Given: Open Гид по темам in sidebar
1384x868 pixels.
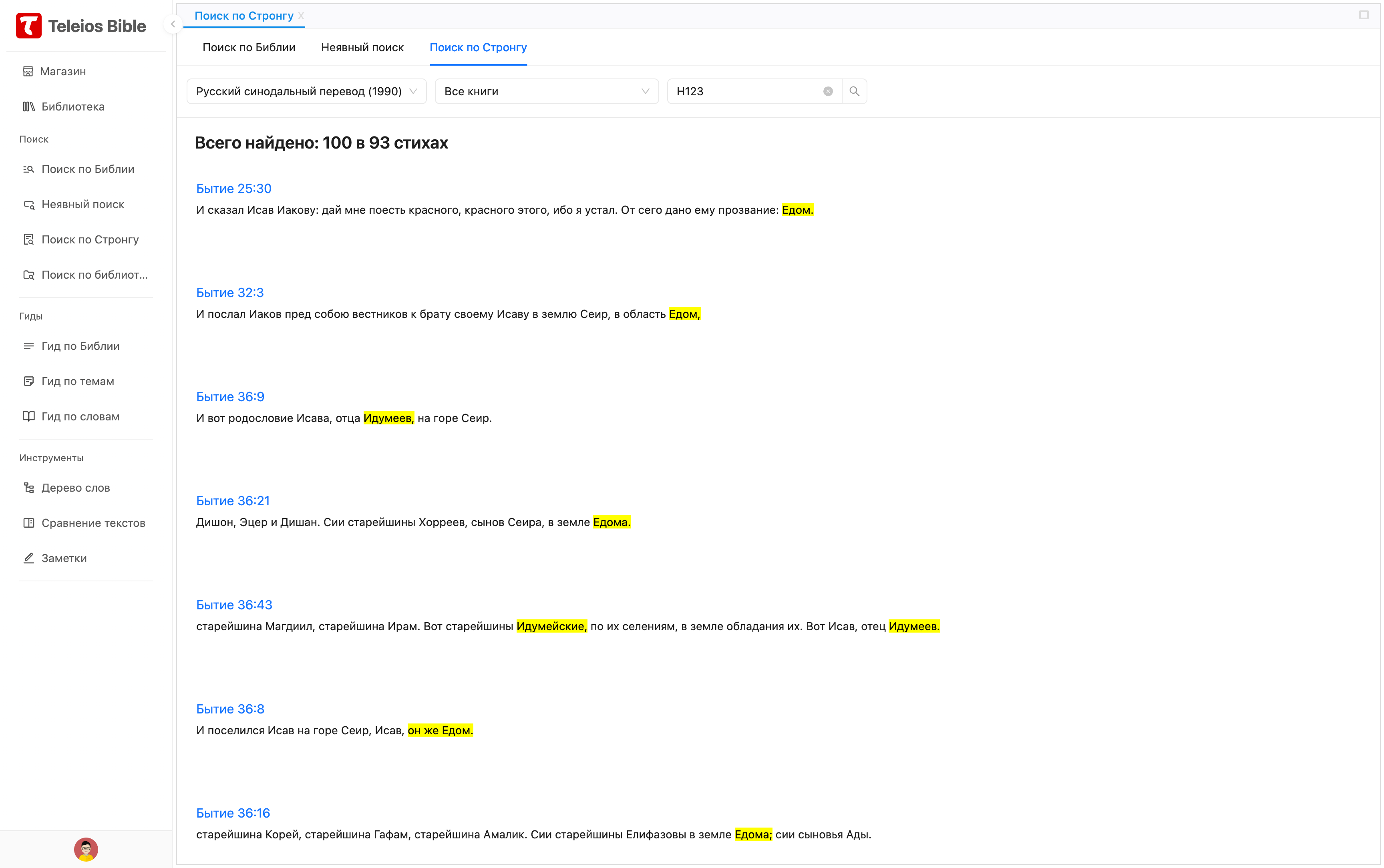Looking at the screenshot, I should [78, 381].
